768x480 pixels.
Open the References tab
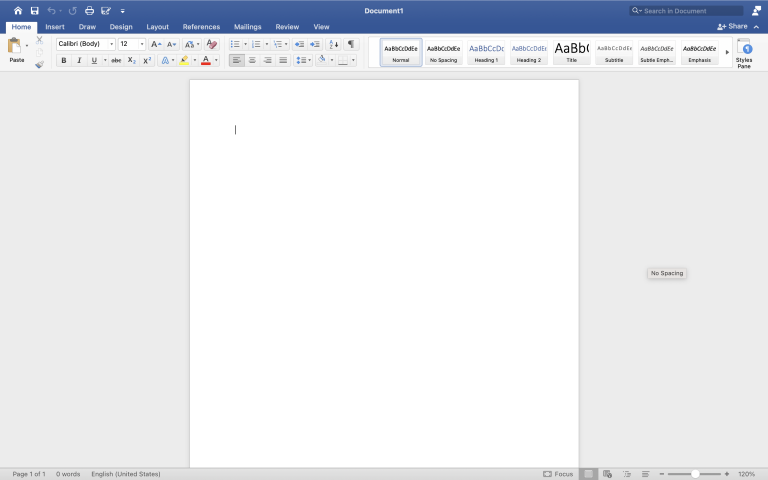click(201, 27)
